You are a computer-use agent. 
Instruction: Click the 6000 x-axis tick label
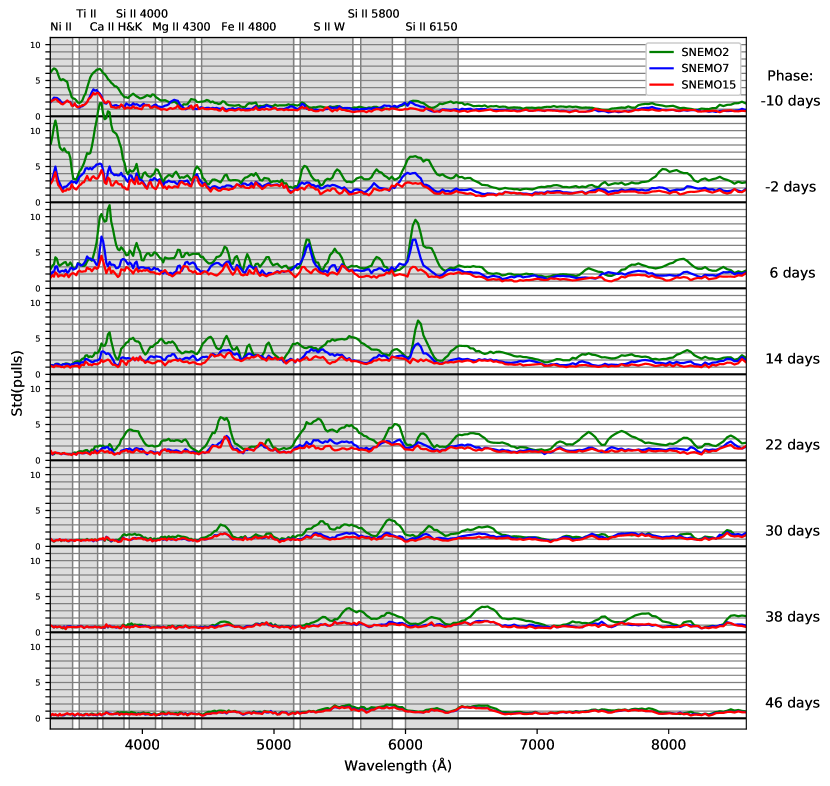click(x=405, y=745)
